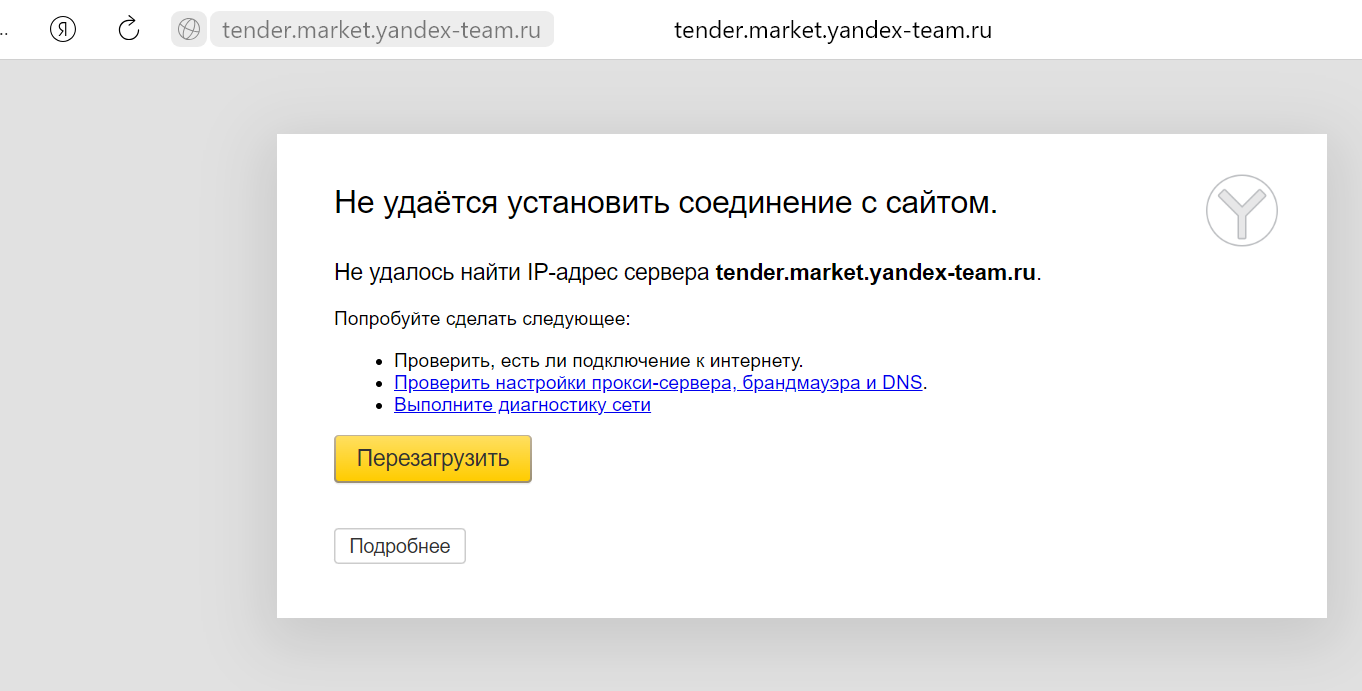Screen dimensions: 1362x691
Task: Expand error details with the "Подробнее" button
Action: [399, 546]
